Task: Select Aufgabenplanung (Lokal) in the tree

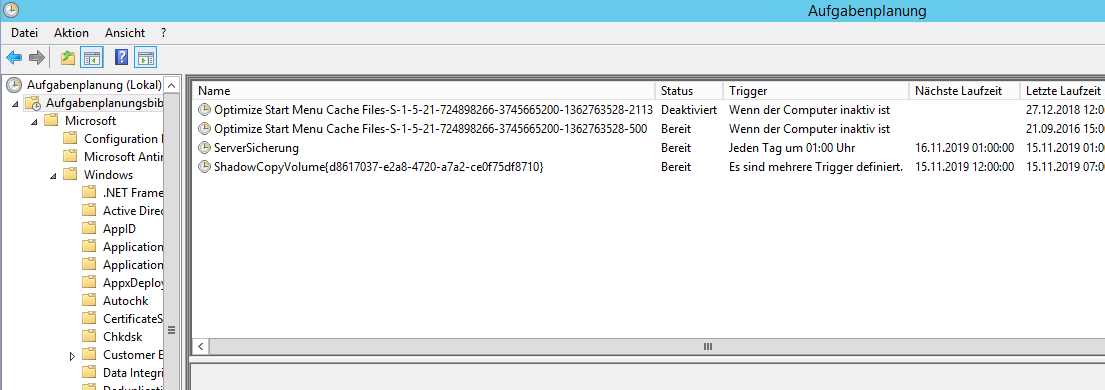Action: tap(94, 85)
